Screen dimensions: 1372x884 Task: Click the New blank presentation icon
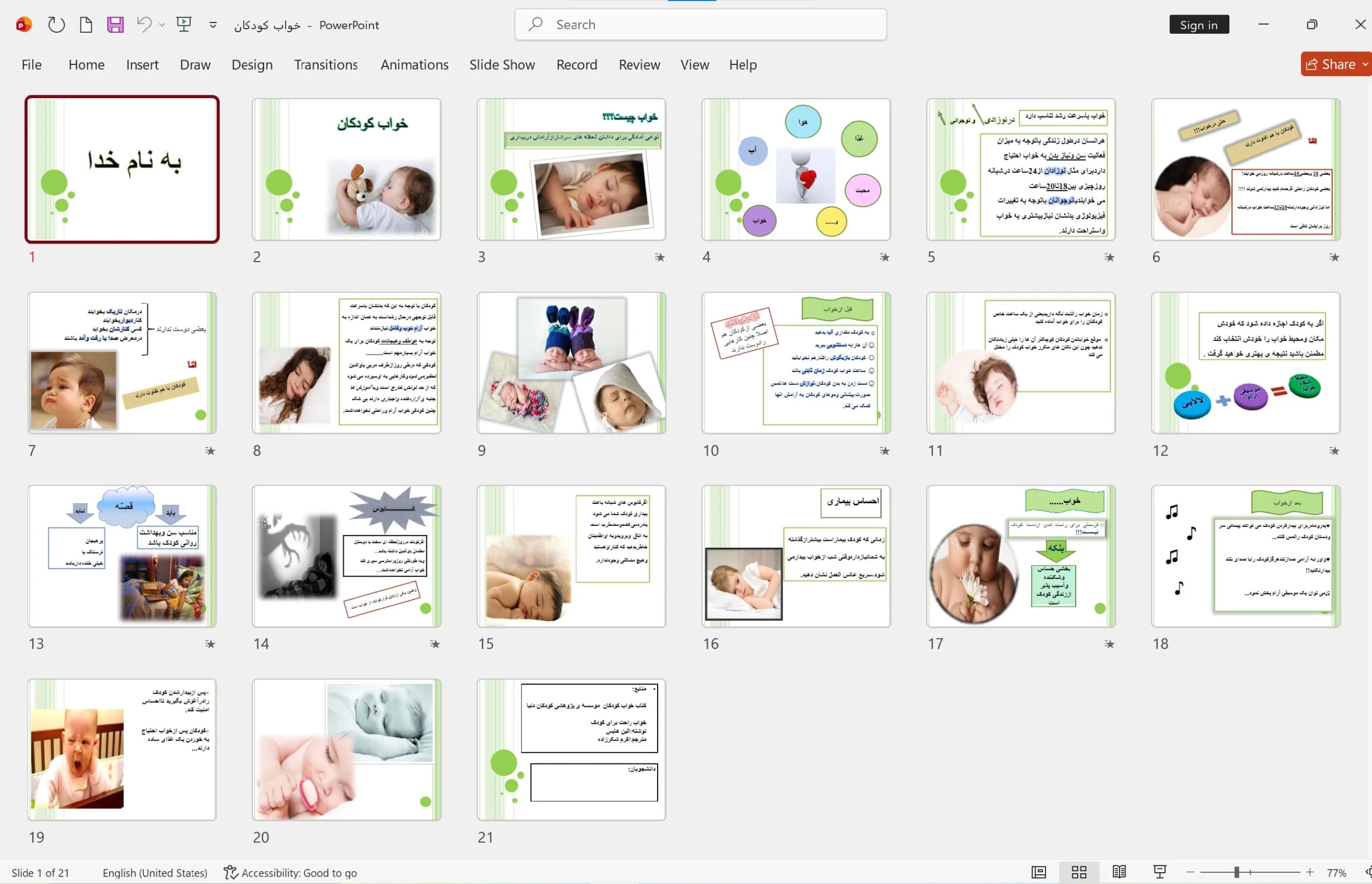(86, 25)
